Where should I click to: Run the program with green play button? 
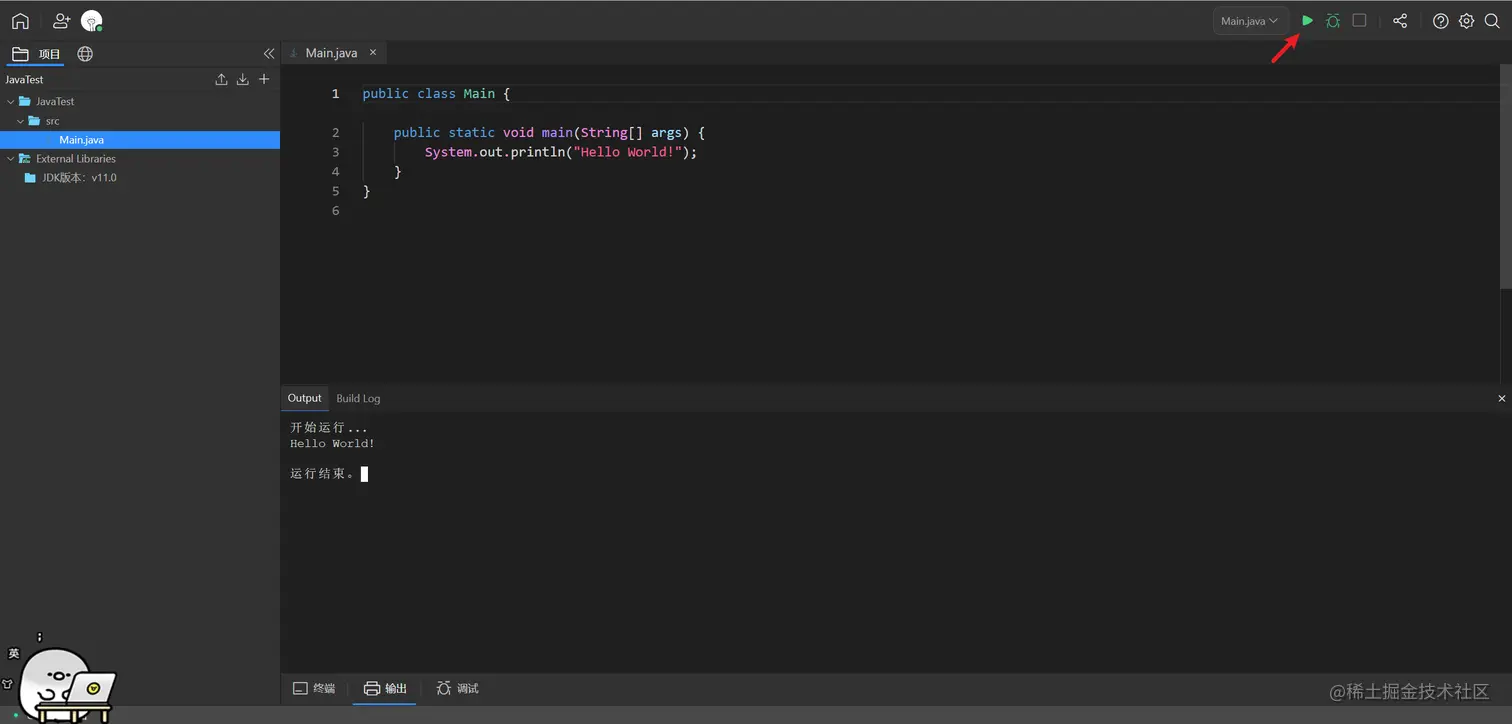pos(1307,20)
